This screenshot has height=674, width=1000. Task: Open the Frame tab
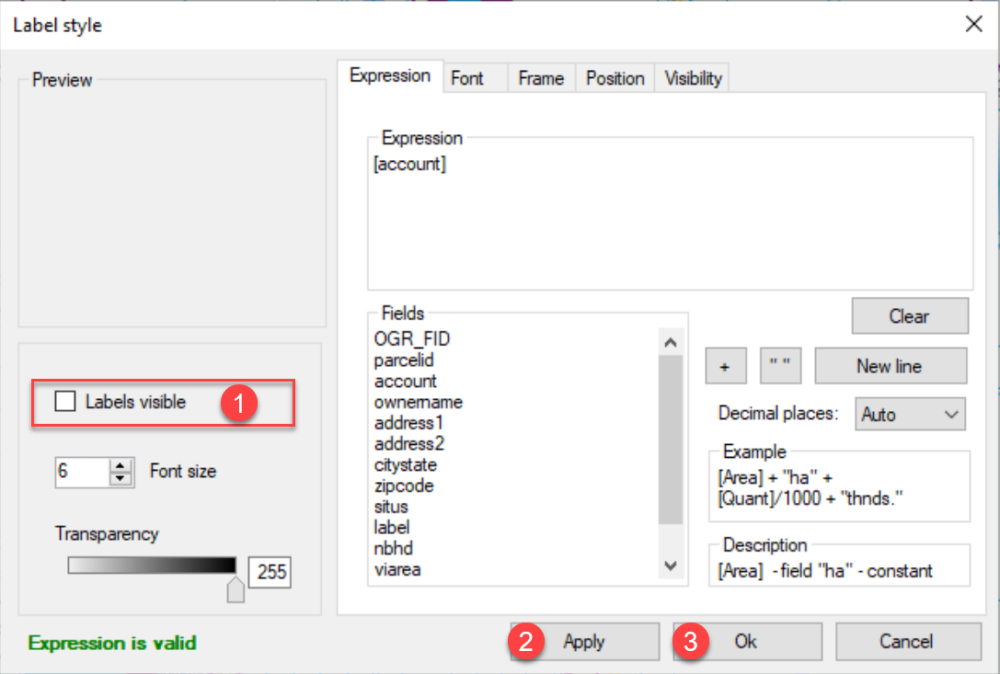click(x=540, y=77)
